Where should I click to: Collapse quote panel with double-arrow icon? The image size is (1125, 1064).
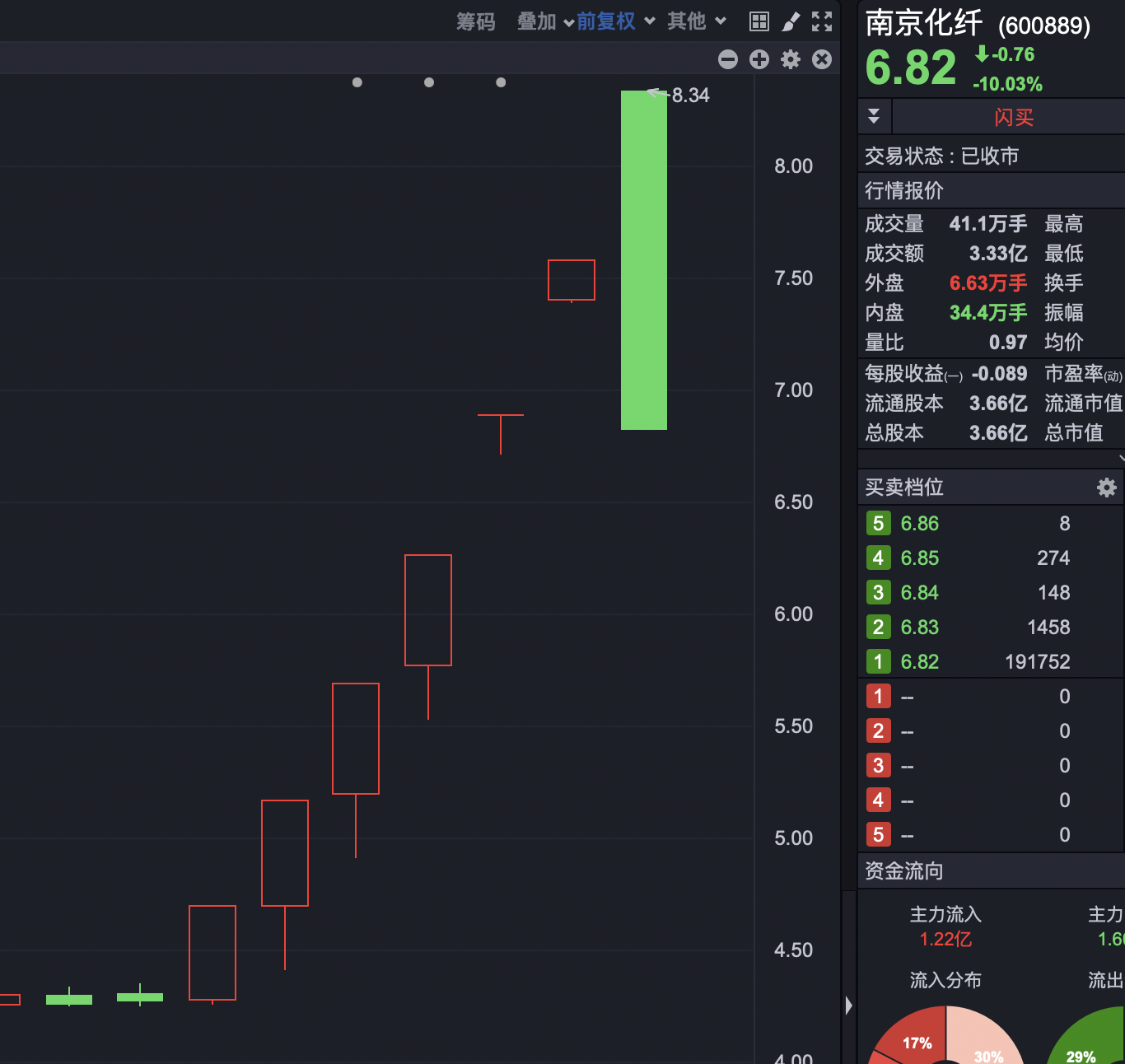coord(874,116)
